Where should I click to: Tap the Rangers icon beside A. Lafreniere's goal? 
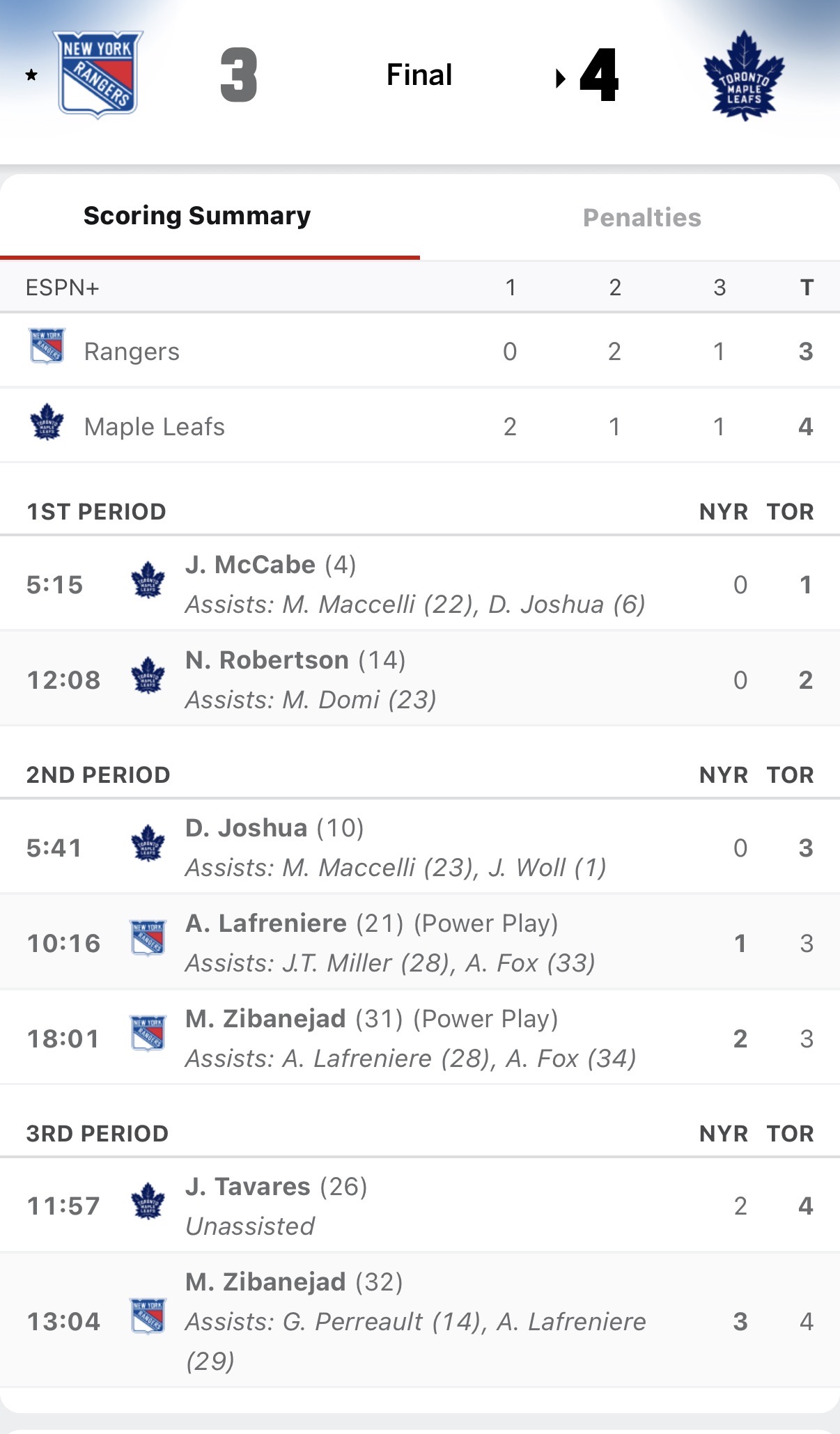pyautogui.click(x=148, y=937)
